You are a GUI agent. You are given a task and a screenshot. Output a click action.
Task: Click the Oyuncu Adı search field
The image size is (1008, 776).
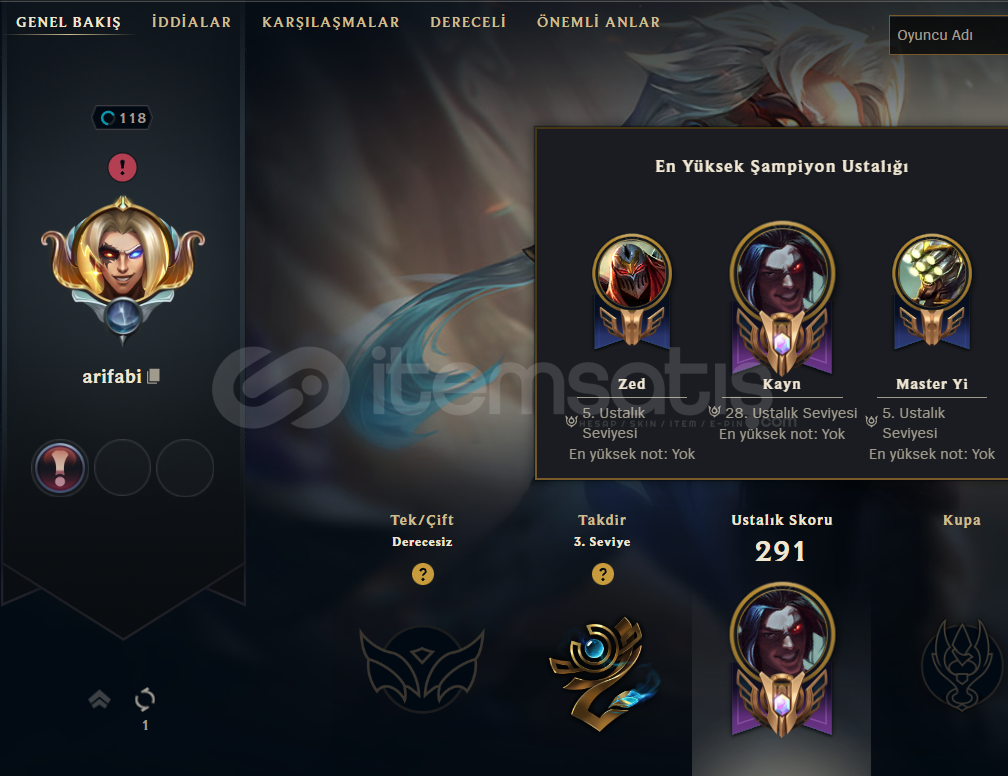click(x=948, y=35)
